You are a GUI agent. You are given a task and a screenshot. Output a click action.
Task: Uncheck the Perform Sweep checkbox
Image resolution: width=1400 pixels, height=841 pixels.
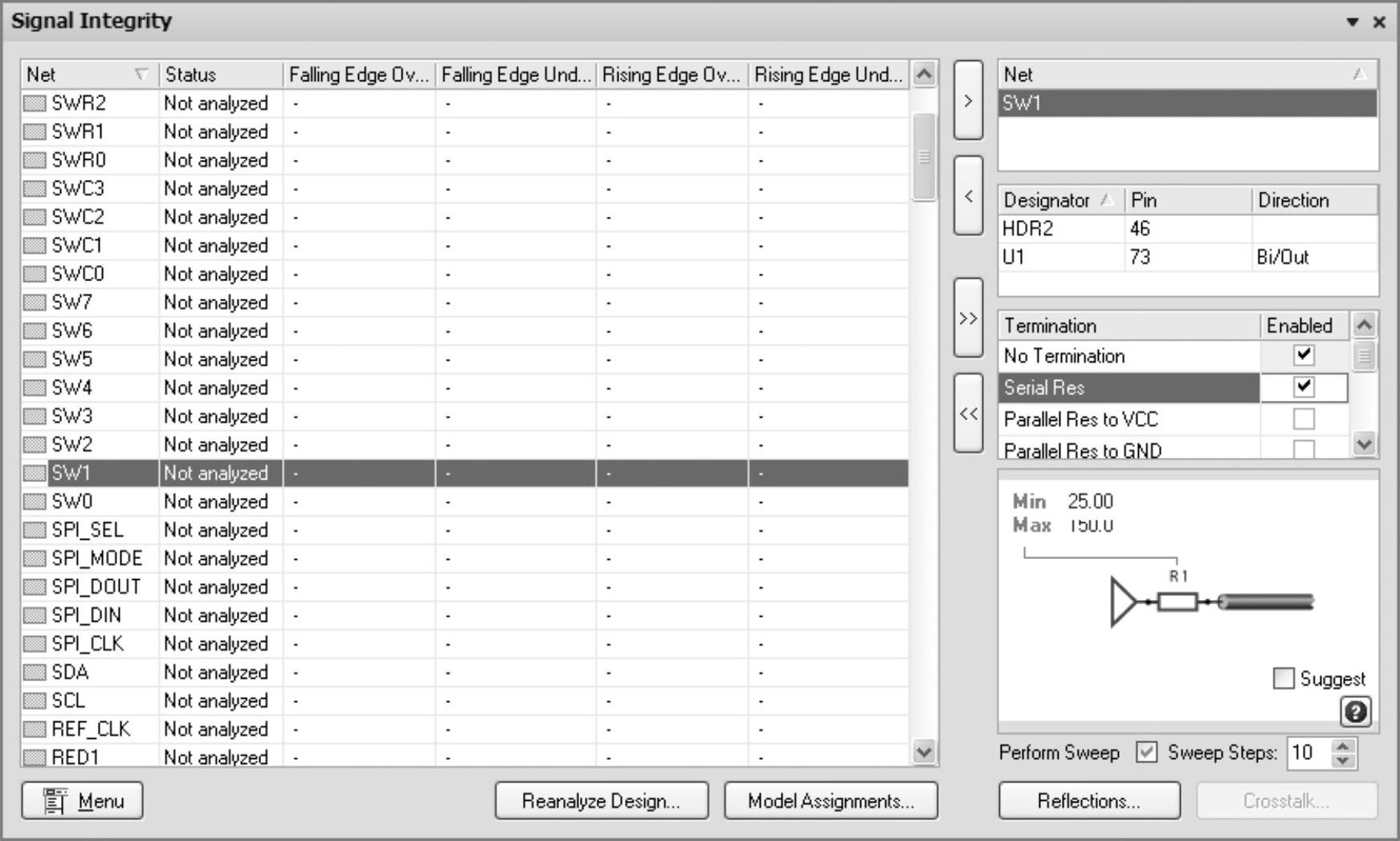coord(1146,753)
